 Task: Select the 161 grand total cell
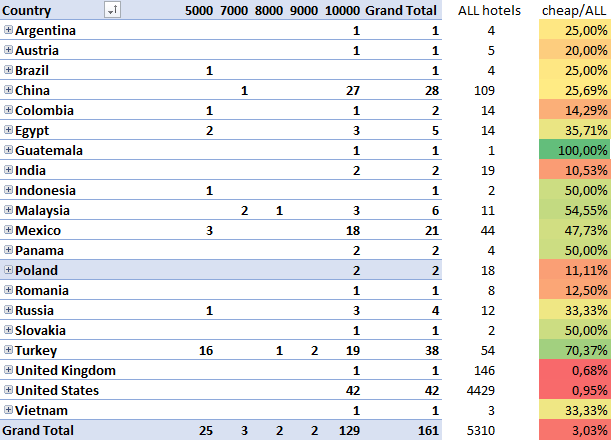pos(428,430)
